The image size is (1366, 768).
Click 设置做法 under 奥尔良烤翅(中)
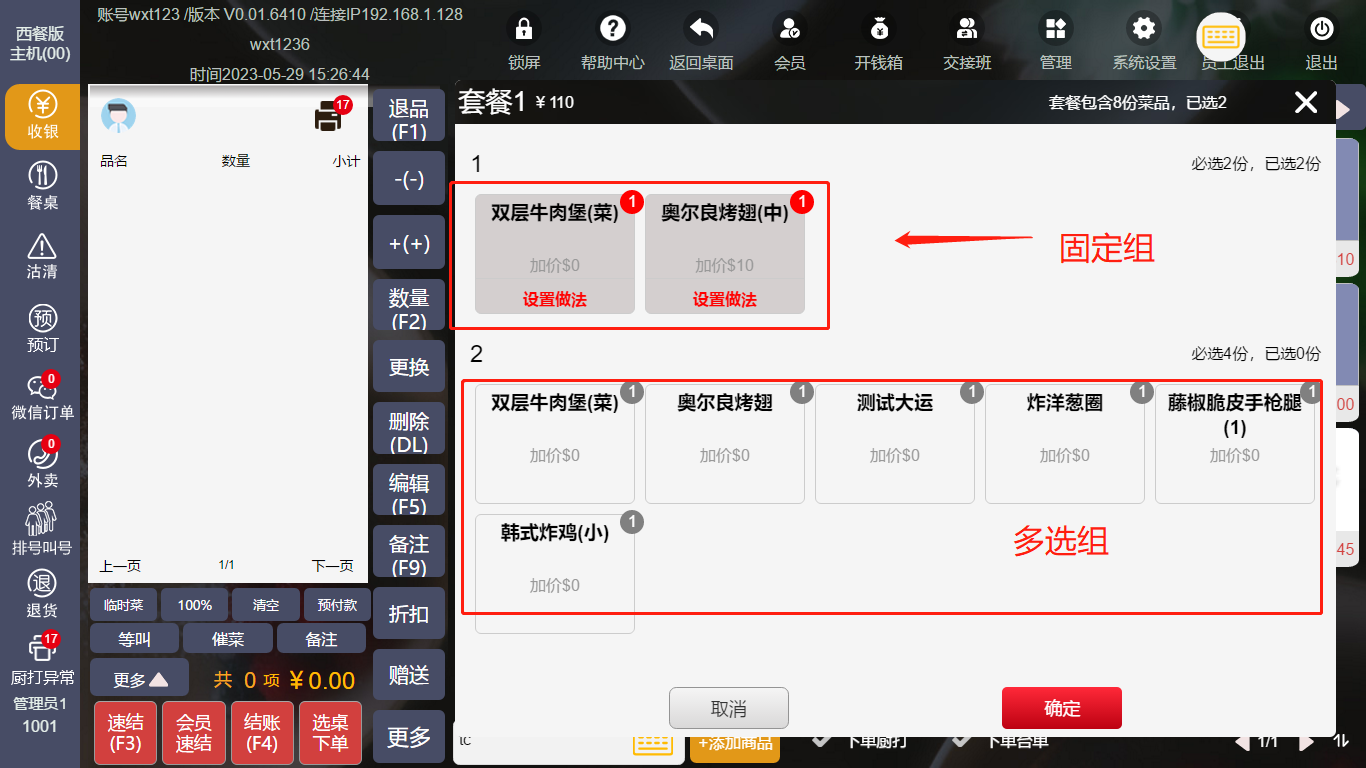pos(724,299)
